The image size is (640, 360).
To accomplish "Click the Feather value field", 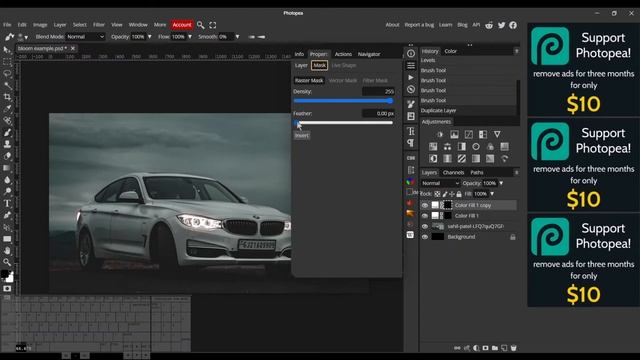I will [x=378, y=113].
